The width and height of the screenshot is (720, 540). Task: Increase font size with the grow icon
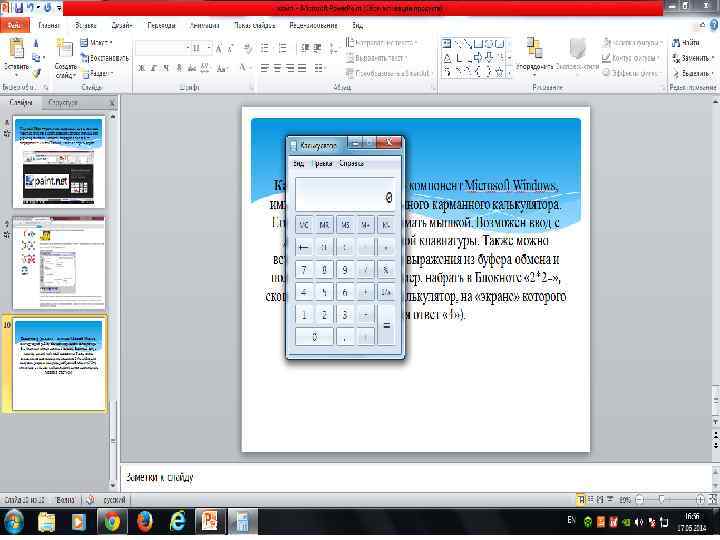coord(219,48)
